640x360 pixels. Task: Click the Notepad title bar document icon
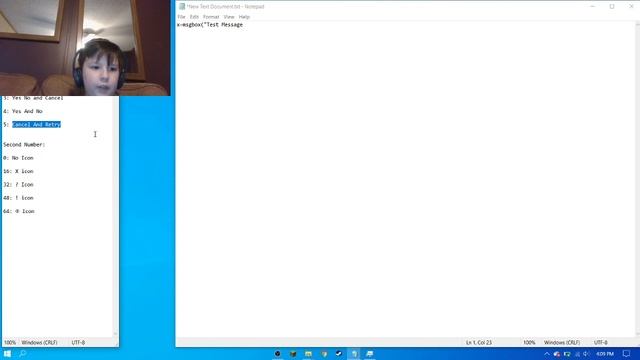click(x=182, y=7)
